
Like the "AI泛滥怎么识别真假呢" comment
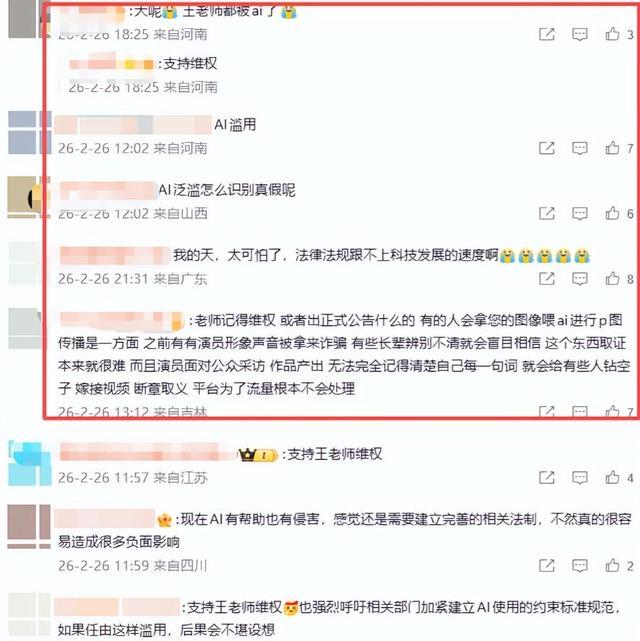click(x=612, y=213)
